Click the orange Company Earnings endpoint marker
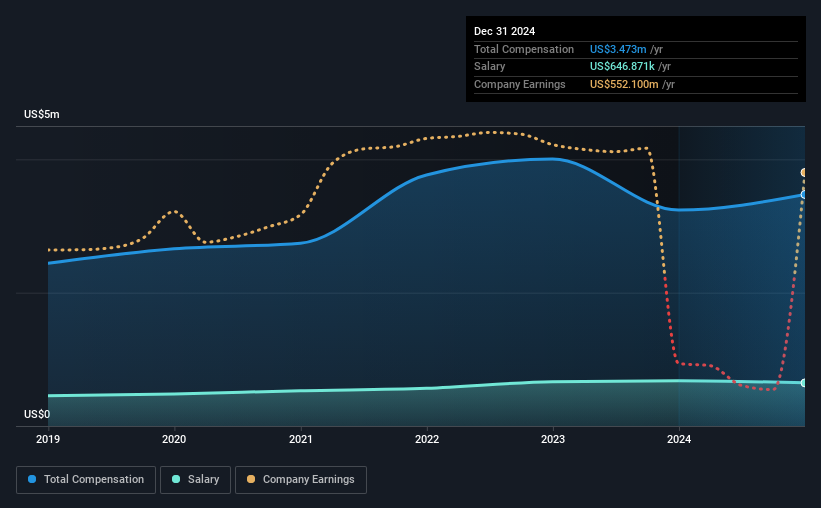The height and width of the screenshot is (508, 821). coord(804,173)
